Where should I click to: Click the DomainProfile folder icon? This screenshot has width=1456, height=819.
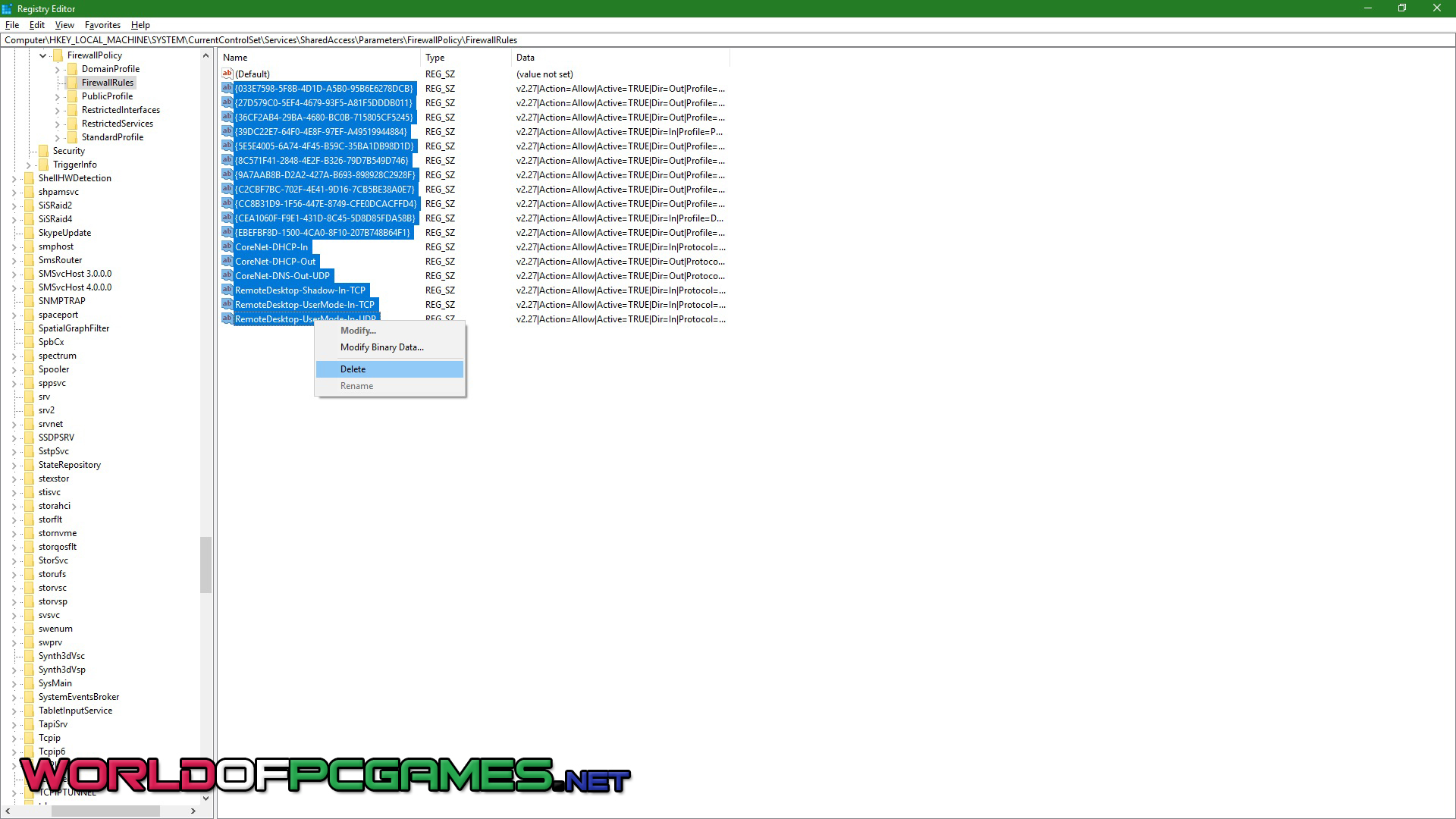point(72,69)
